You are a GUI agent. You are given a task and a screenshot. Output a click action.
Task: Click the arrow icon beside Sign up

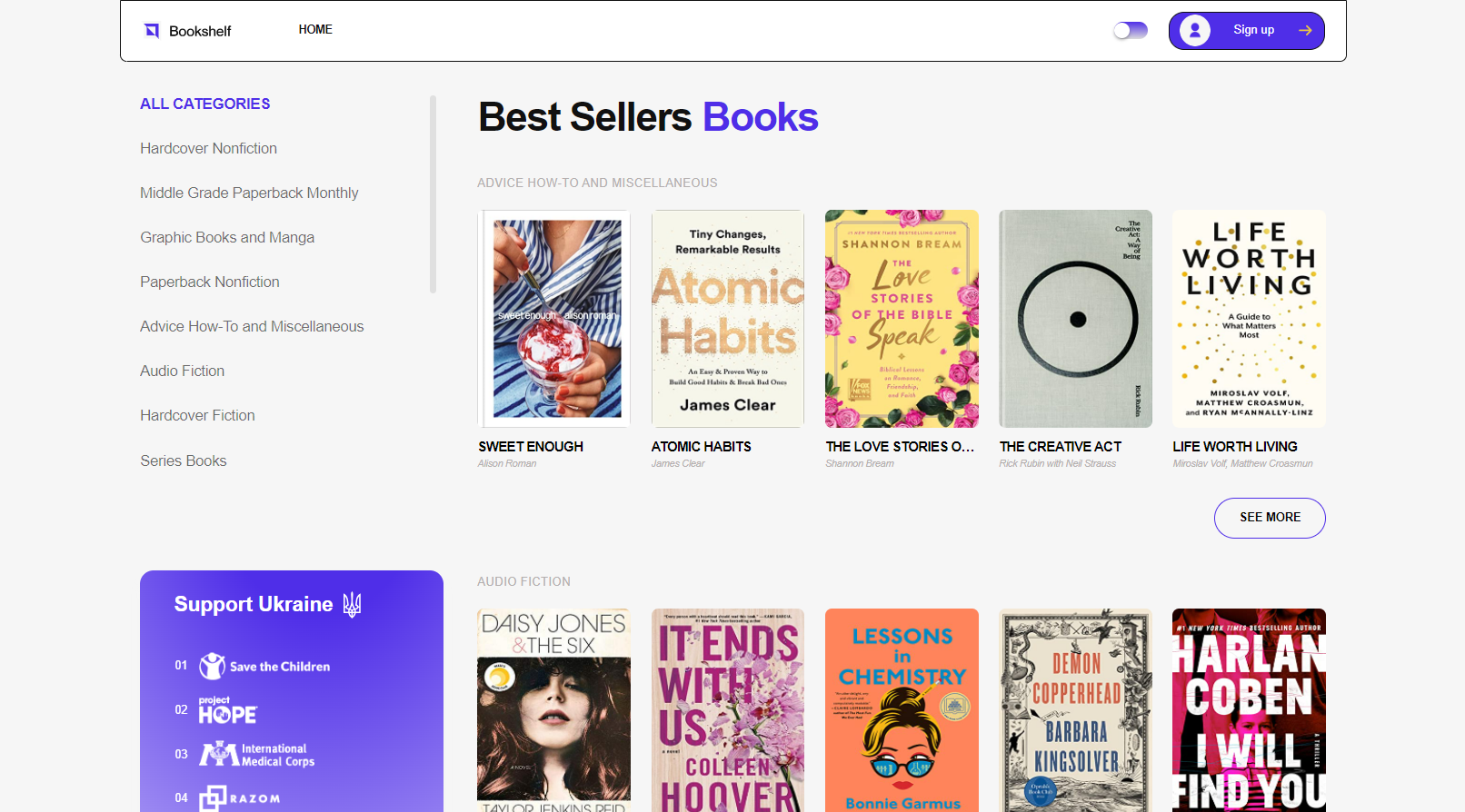[1305, 31]
